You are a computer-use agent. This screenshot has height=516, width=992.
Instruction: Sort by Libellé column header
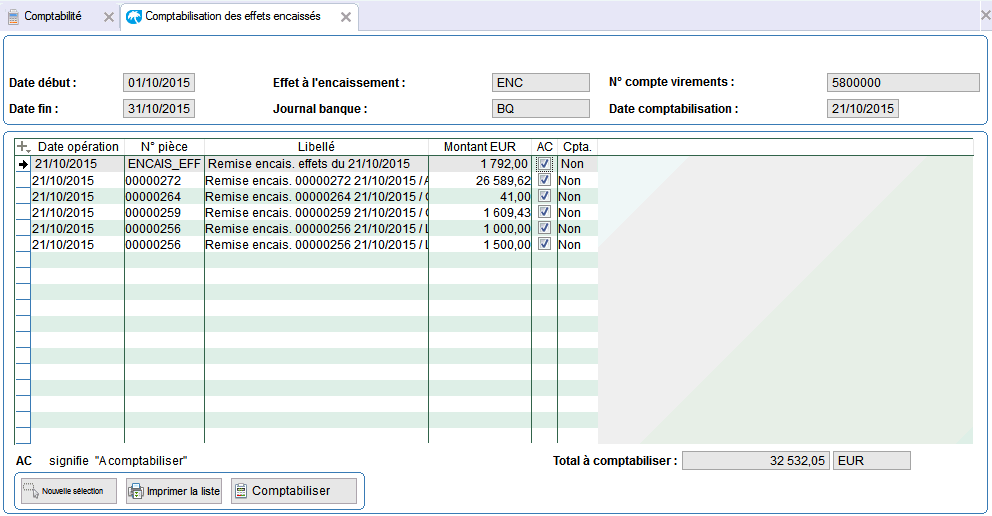click(x=316, y=147)
